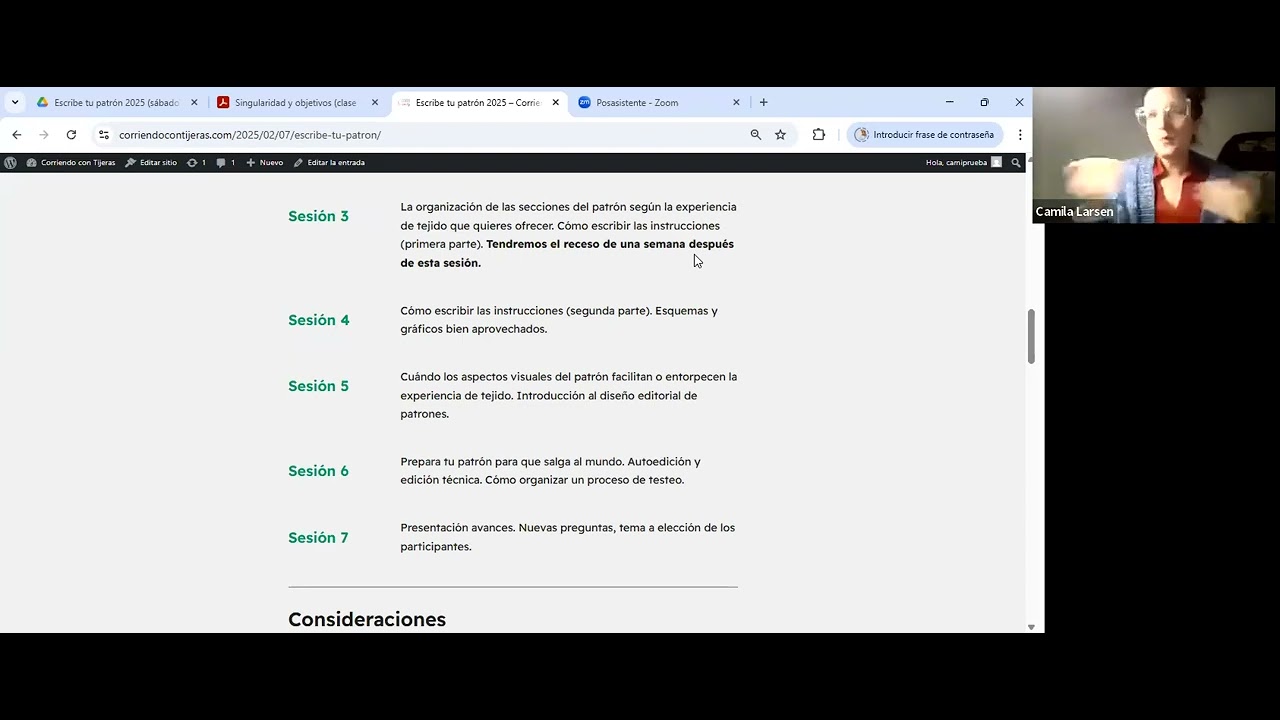Screen dimensions: 1280x720
Task: Reload the current page
Action: [x=71, y=134]
